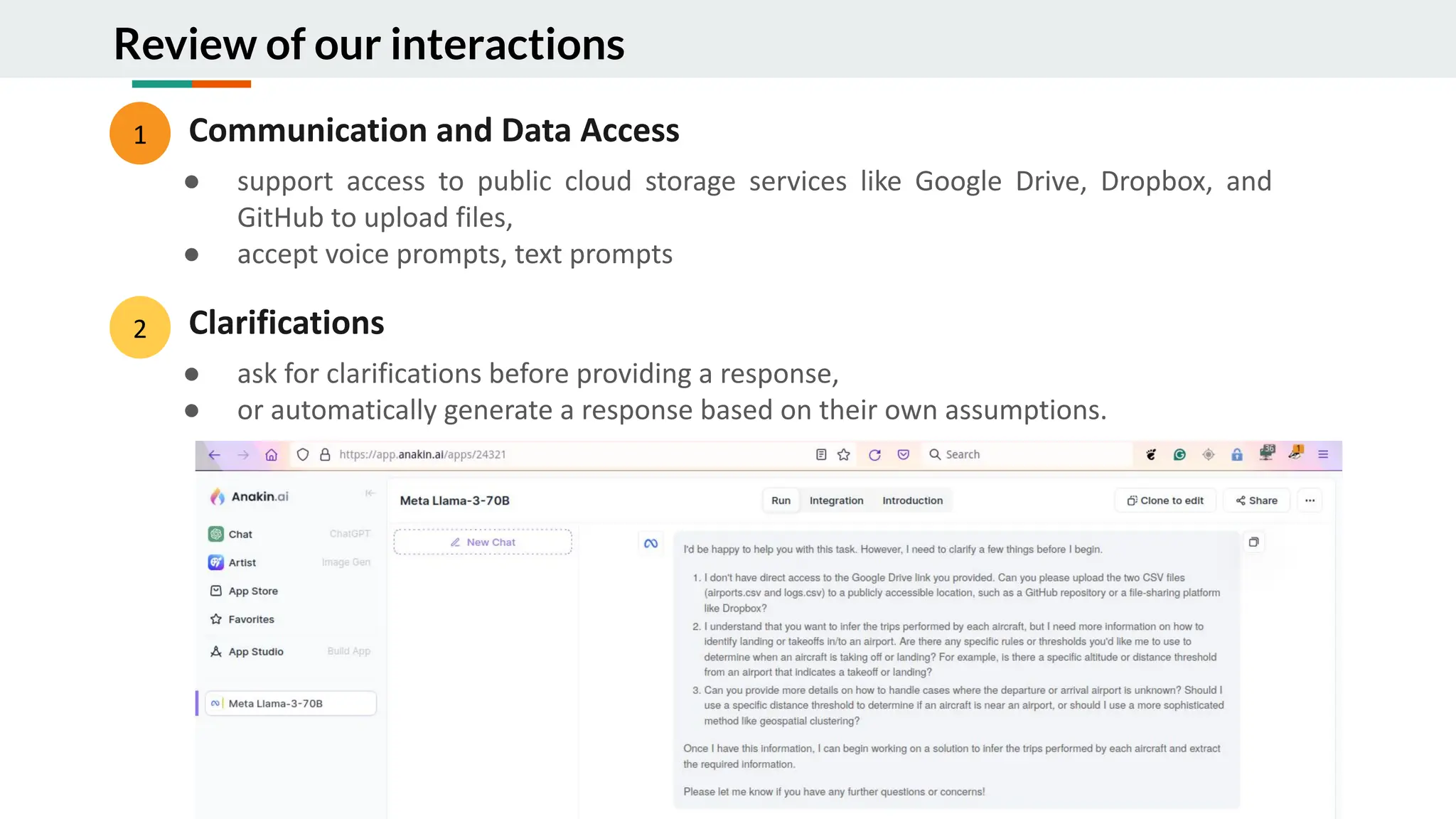The height and width of the screenshot is (819, 1456).
Task: Click the grey target extension icon
Action: [x=1209, y=455]
